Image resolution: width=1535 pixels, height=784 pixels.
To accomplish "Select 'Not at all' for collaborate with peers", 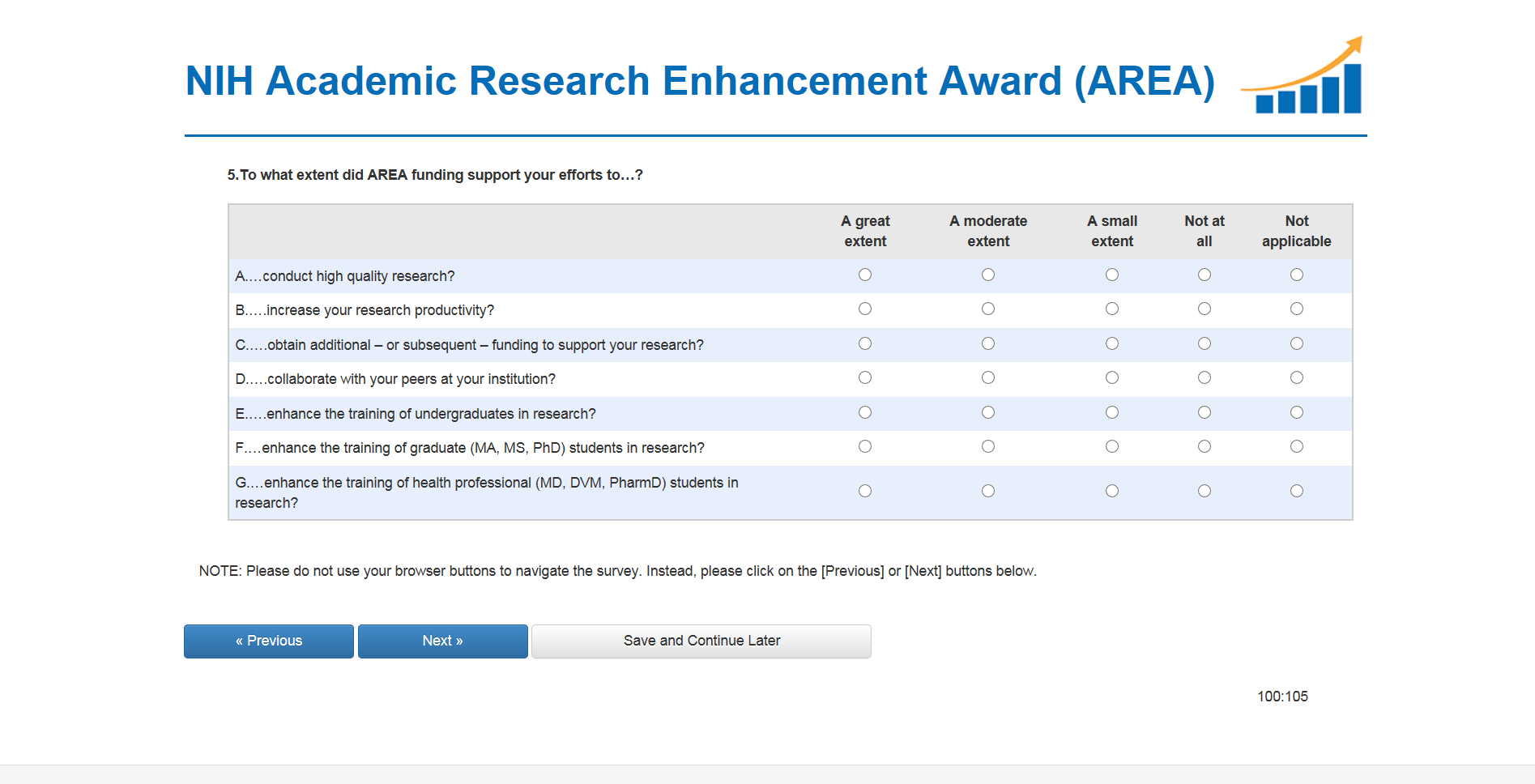I will [x=1205, y=378].
